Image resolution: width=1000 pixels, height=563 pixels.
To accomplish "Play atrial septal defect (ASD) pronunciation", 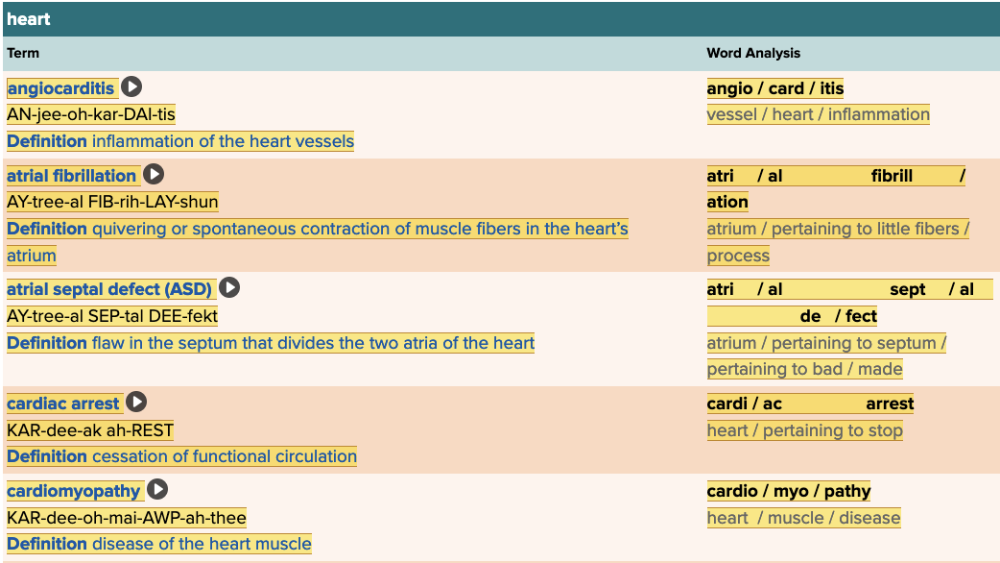I will tap(230, 289).
